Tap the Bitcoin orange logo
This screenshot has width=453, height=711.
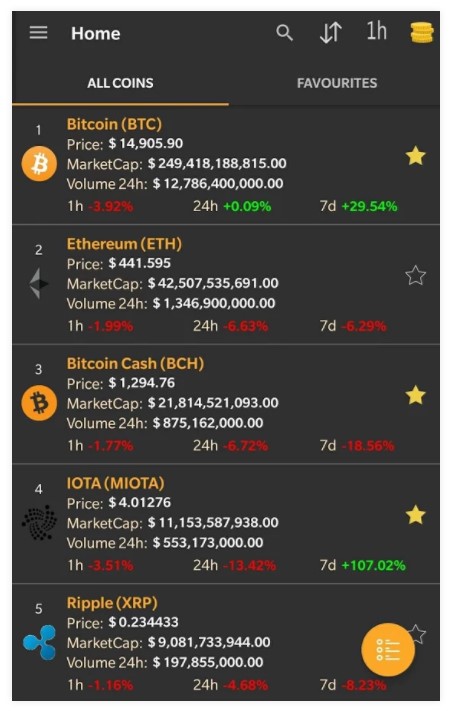tap(39, 164)
